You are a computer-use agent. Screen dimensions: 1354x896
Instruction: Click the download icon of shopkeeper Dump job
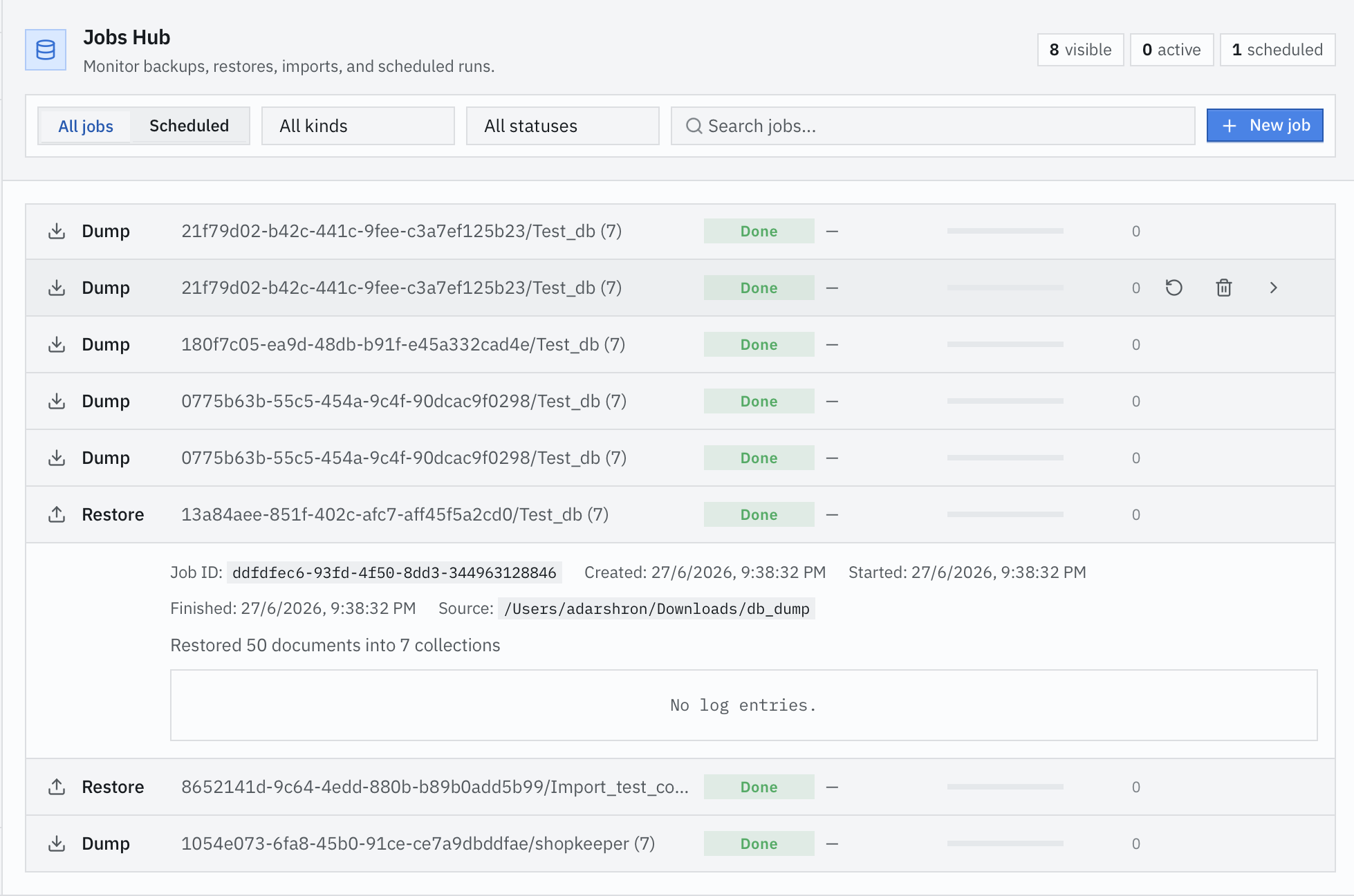point(57,843)
